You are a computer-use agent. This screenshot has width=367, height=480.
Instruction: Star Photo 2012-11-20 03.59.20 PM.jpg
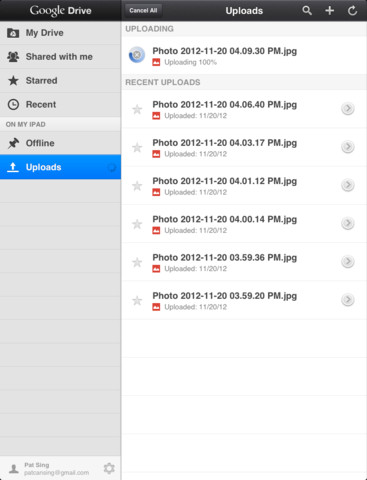click(137, 301)
